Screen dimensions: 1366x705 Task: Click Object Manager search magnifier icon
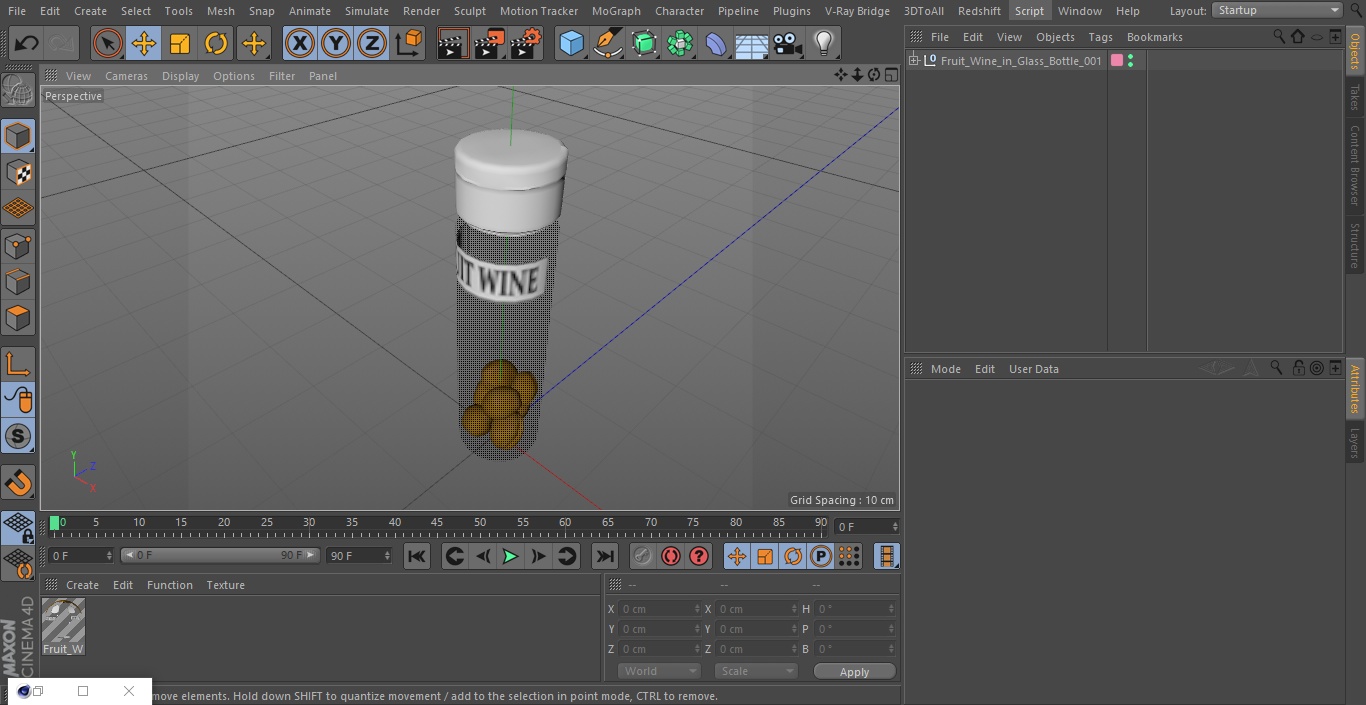click(x=1279, y=36)
